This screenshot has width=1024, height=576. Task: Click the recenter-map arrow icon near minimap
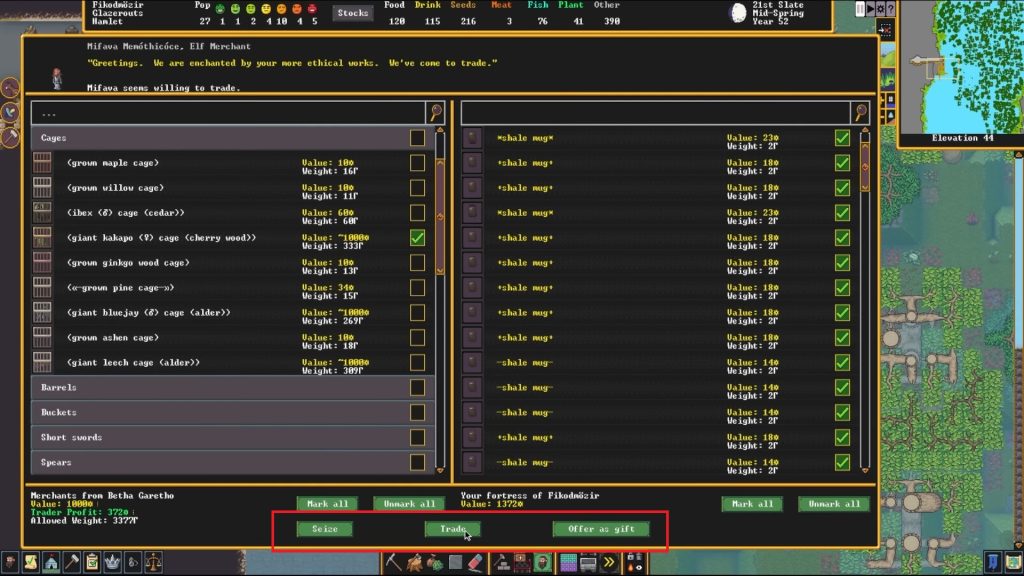885,30
